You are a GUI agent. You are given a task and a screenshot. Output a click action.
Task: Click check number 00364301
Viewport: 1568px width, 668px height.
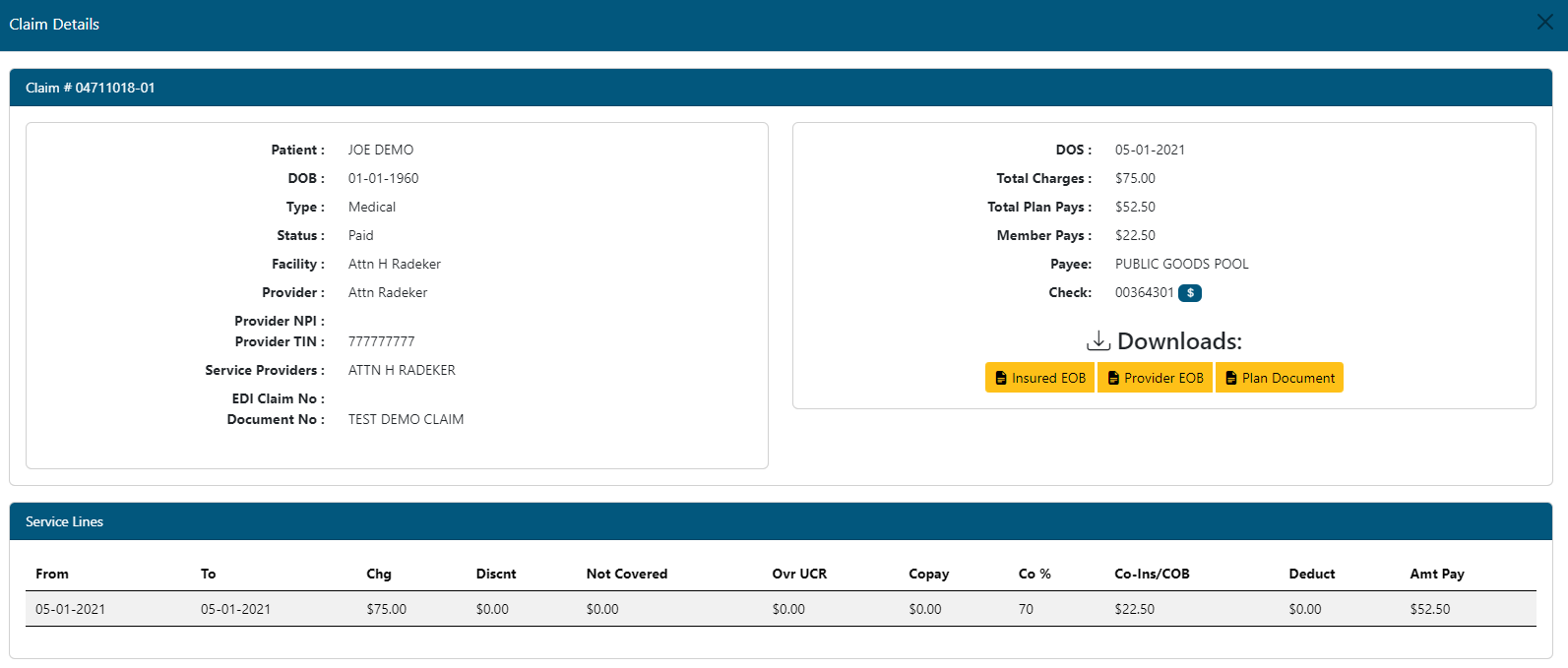pos(1145,292)
